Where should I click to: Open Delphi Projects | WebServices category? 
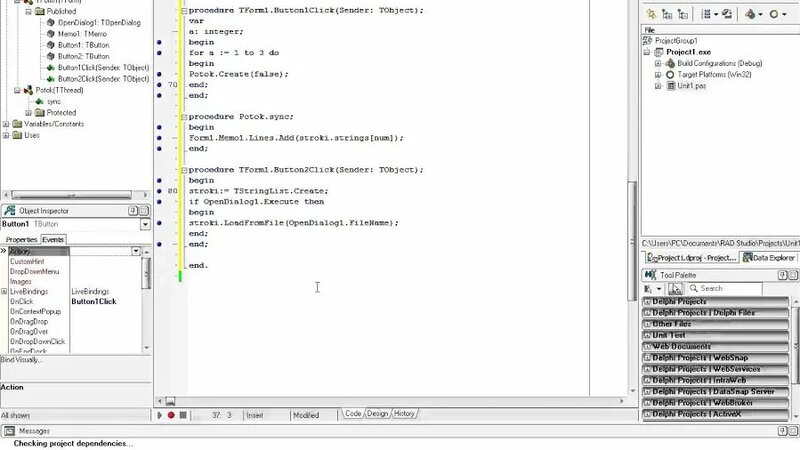[715, 369]
